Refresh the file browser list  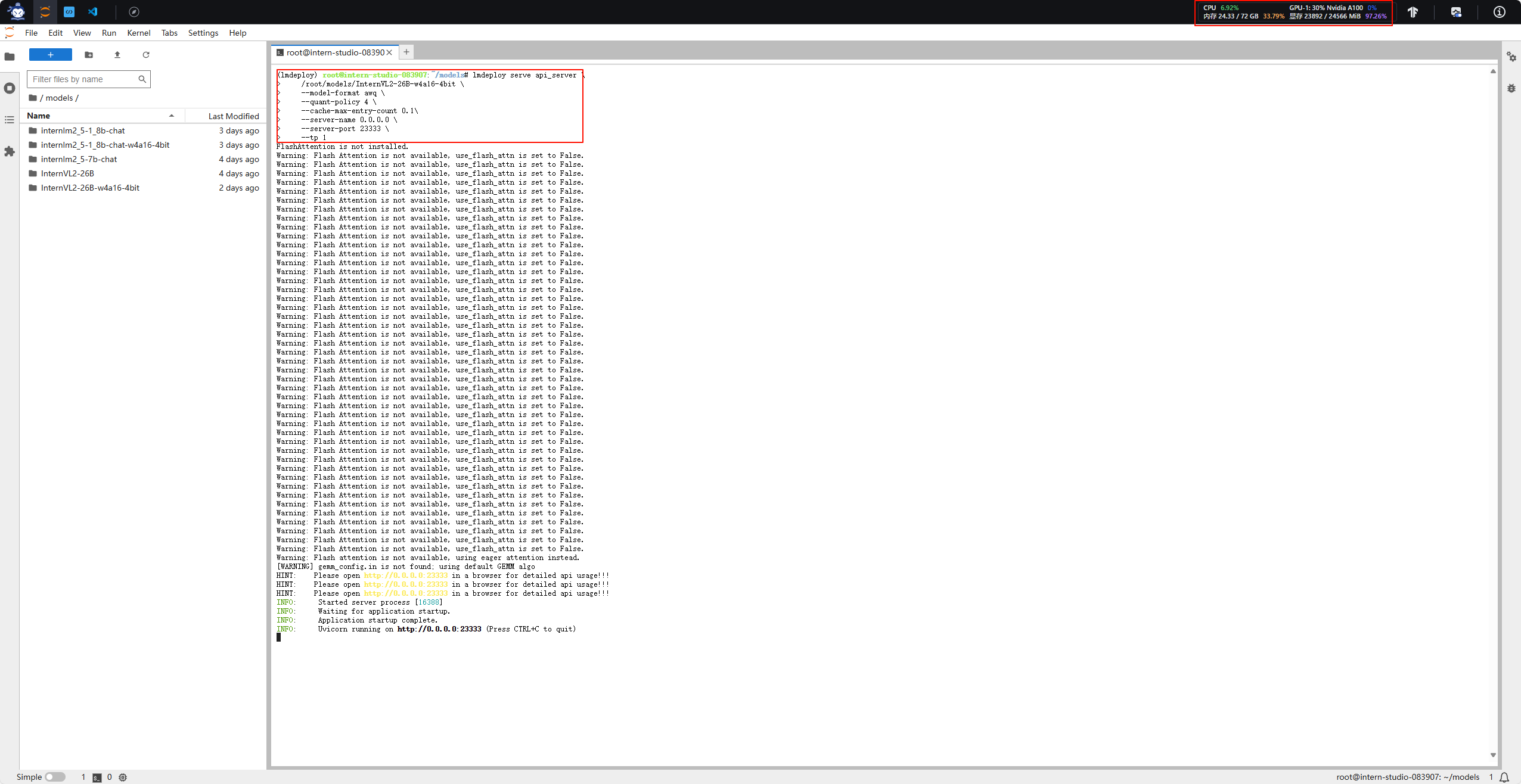[146, 55]
